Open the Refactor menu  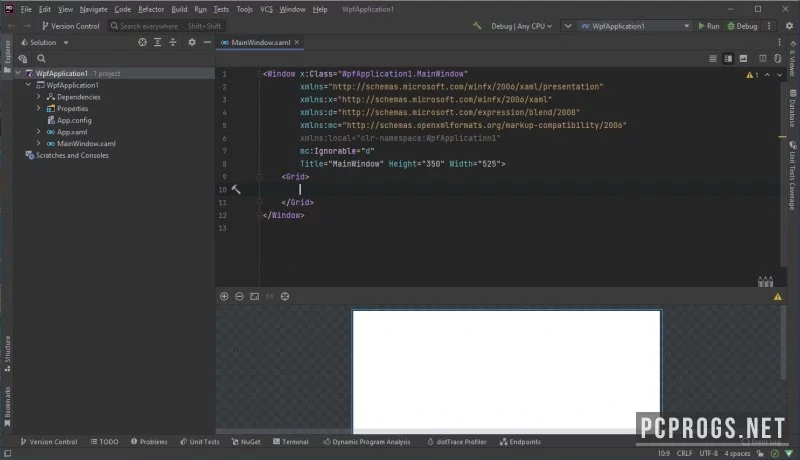pos(151,9)
